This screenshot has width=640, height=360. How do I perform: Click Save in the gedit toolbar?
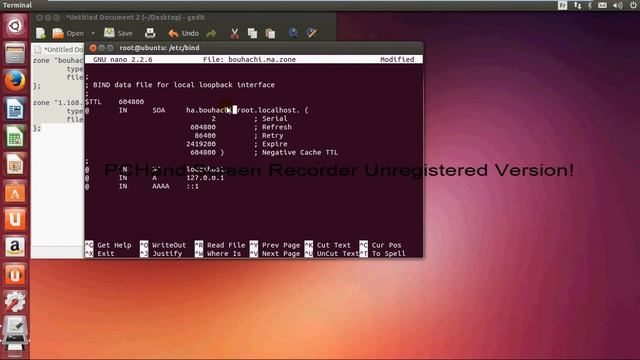[118, 33]
